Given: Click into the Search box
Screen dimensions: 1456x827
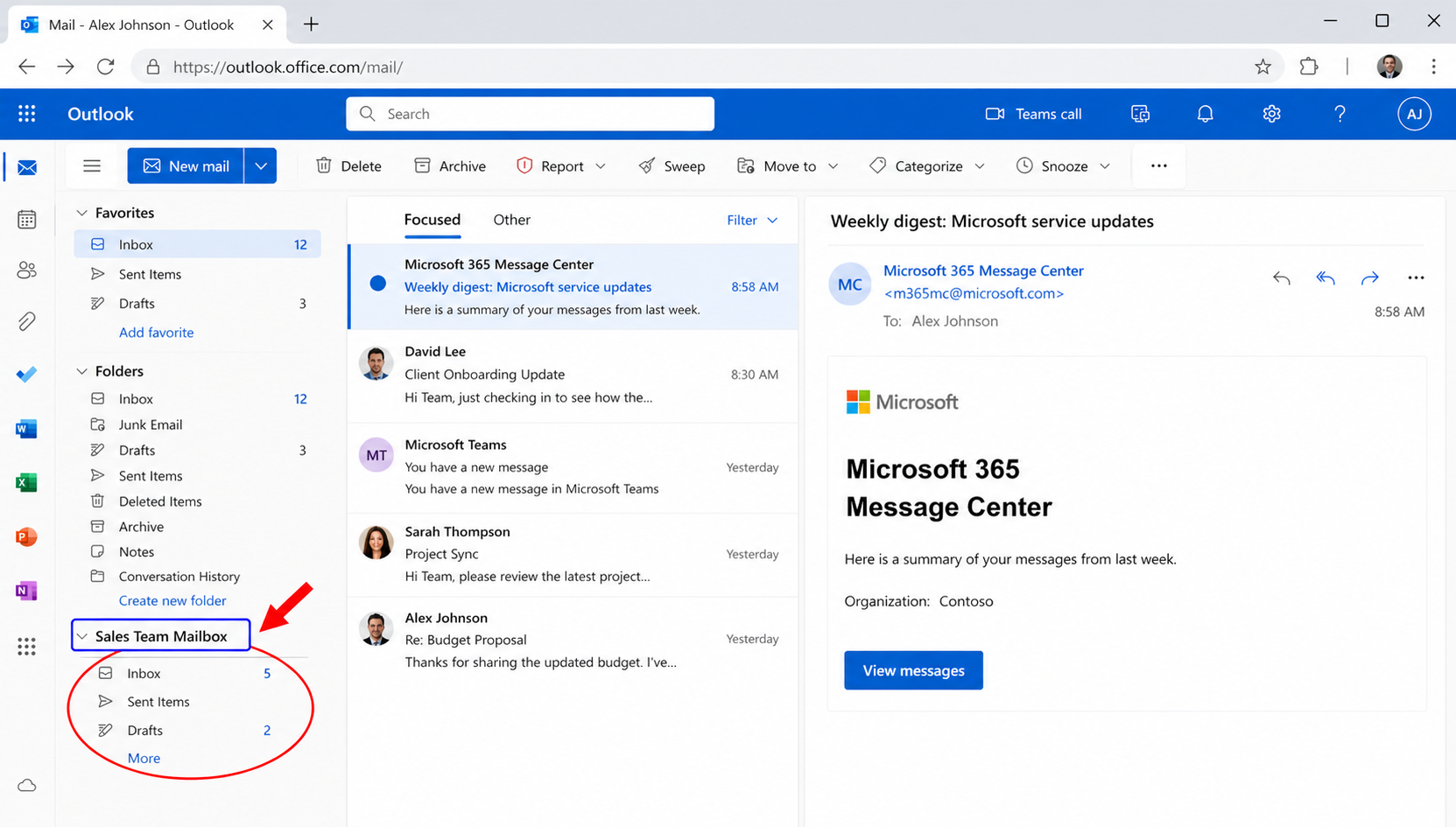Looking at the screenshot, I should (x=530, y=114).
